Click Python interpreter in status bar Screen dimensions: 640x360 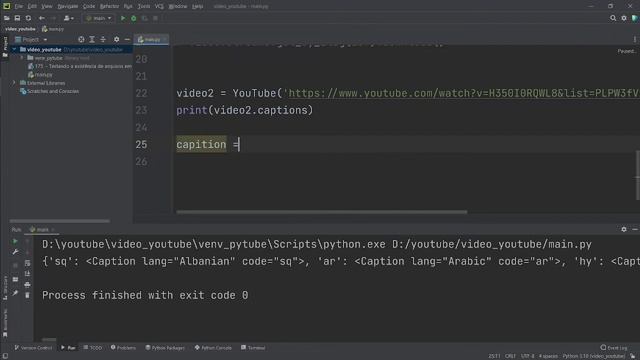coord(593,356)
